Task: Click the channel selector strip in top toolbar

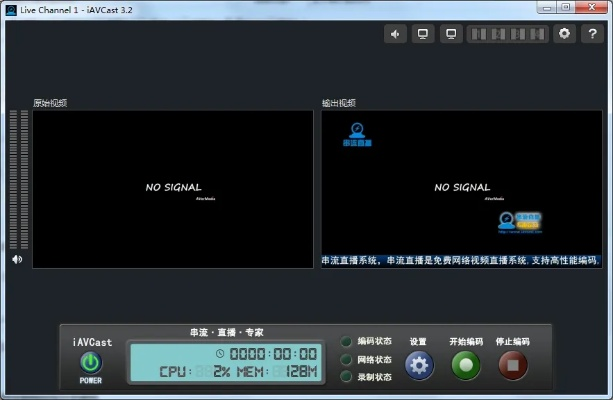Action: point(508,34)
